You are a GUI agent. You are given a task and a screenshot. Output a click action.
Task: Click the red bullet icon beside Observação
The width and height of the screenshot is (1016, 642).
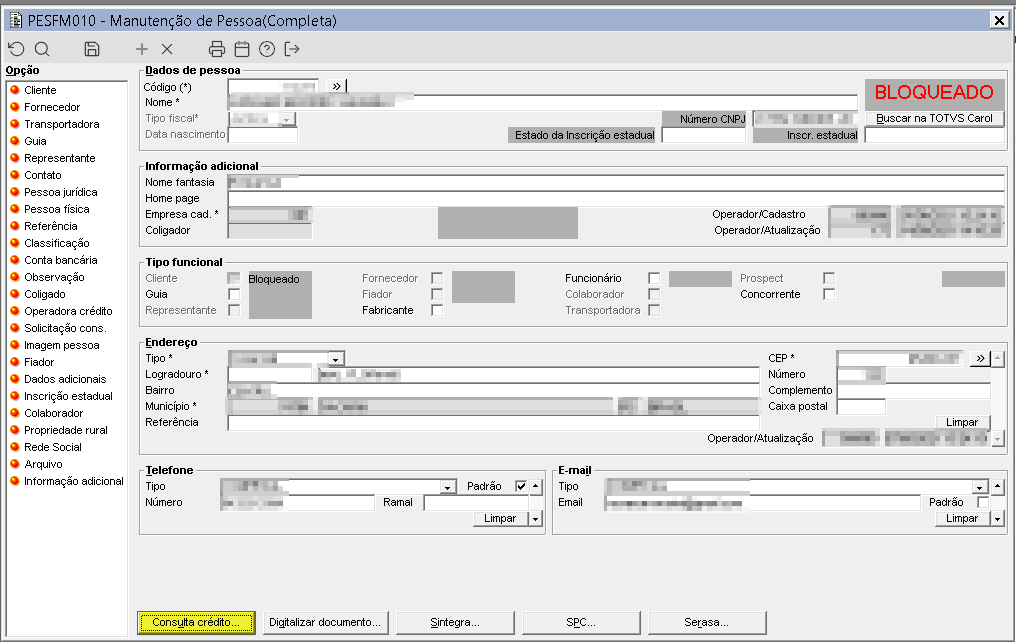click(x=15, y=277)
